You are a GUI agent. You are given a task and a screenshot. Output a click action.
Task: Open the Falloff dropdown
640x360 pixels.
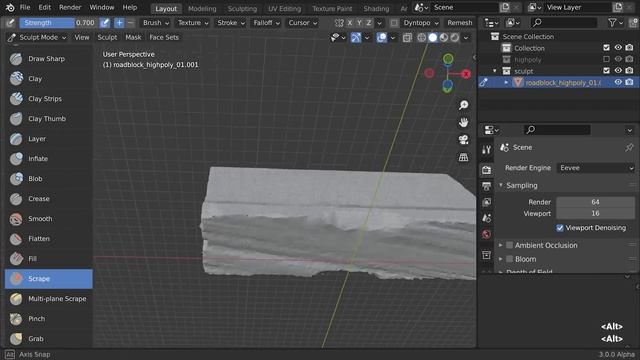[267, 23]
